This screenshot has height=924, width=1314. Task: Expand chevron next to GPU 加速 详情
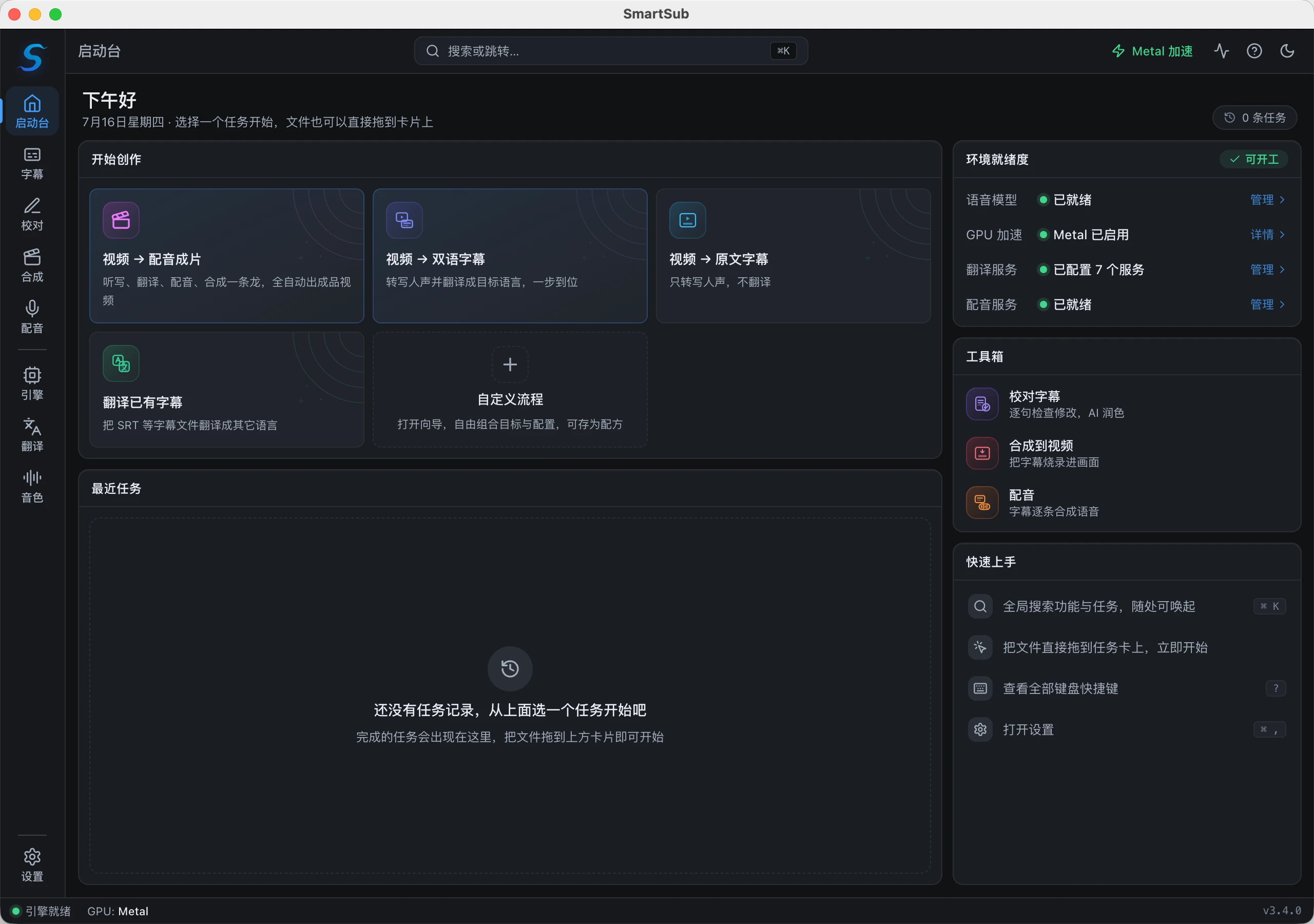pos(1282,235)
